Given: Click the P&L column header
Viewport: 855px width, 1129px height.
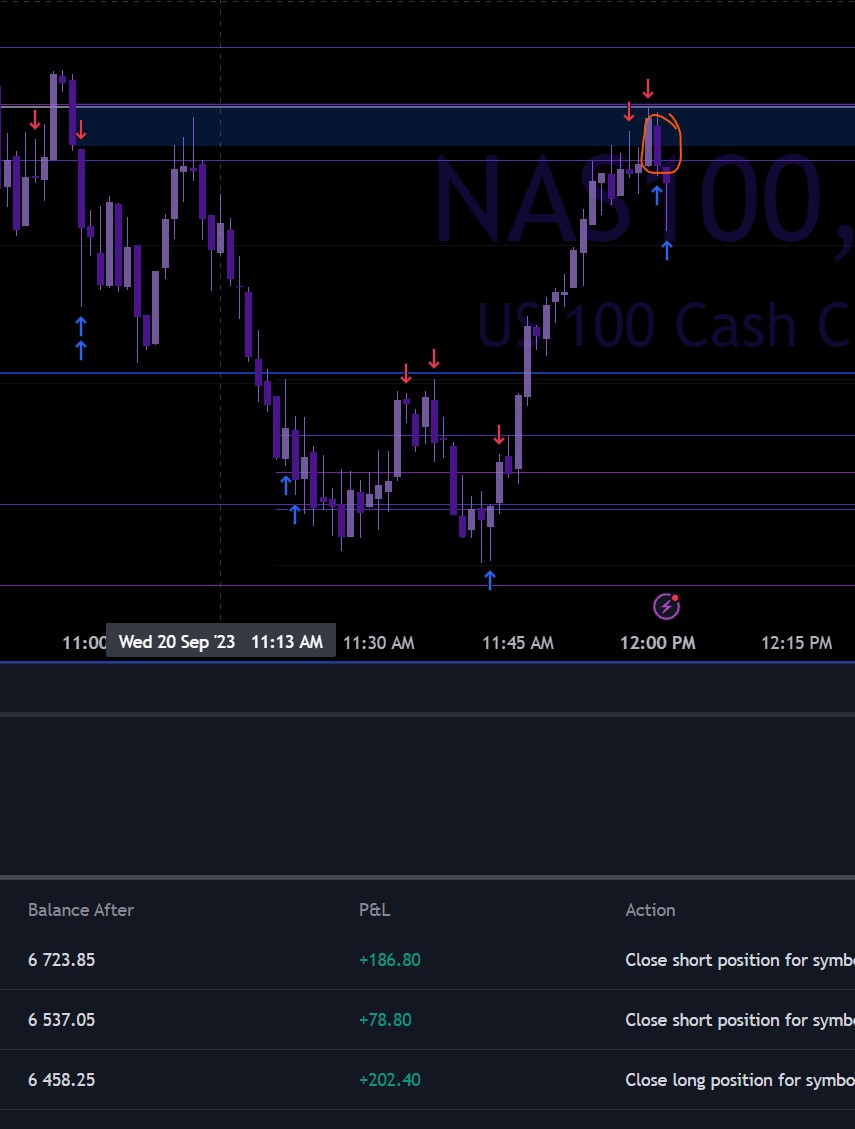Looking at the screenshot, I should pyautogui.click(x=375, y=910).
